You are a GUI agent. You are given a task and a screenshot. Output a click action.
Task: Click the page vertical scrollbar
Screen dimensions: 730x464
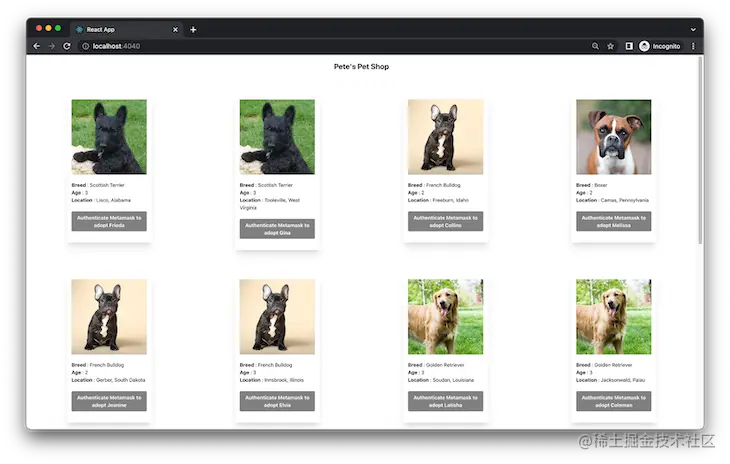coord(700,150)
